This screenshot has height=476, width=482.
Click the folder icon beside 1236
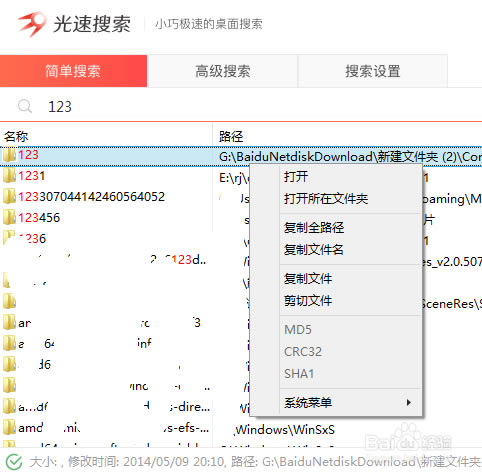tap(9, 238)
